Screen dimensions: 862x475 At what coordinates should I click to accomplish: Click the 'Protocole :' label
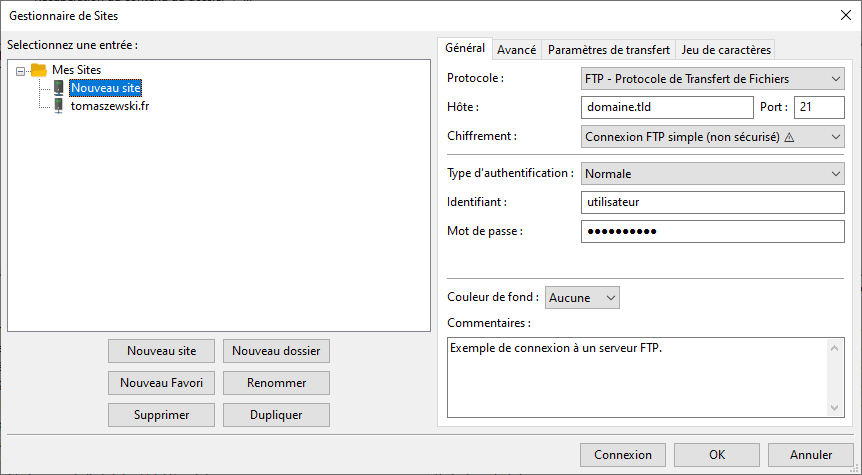476,78
